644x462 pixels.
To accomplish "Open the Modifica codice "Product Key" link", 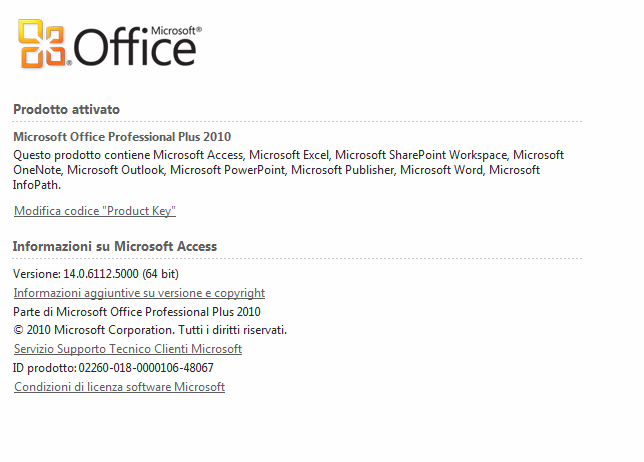I will tap(95, 211).
